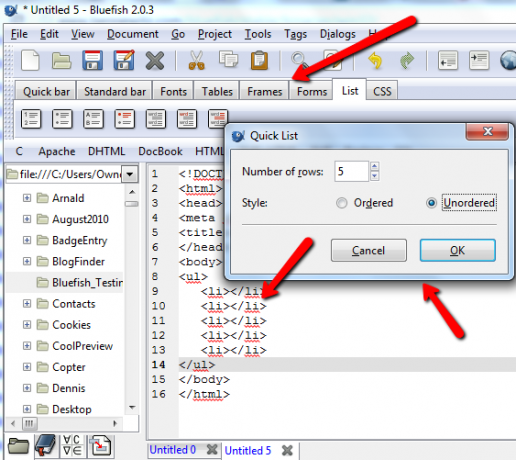
Task: Click the scissors Cut icon
Action: tap(196, 60)
